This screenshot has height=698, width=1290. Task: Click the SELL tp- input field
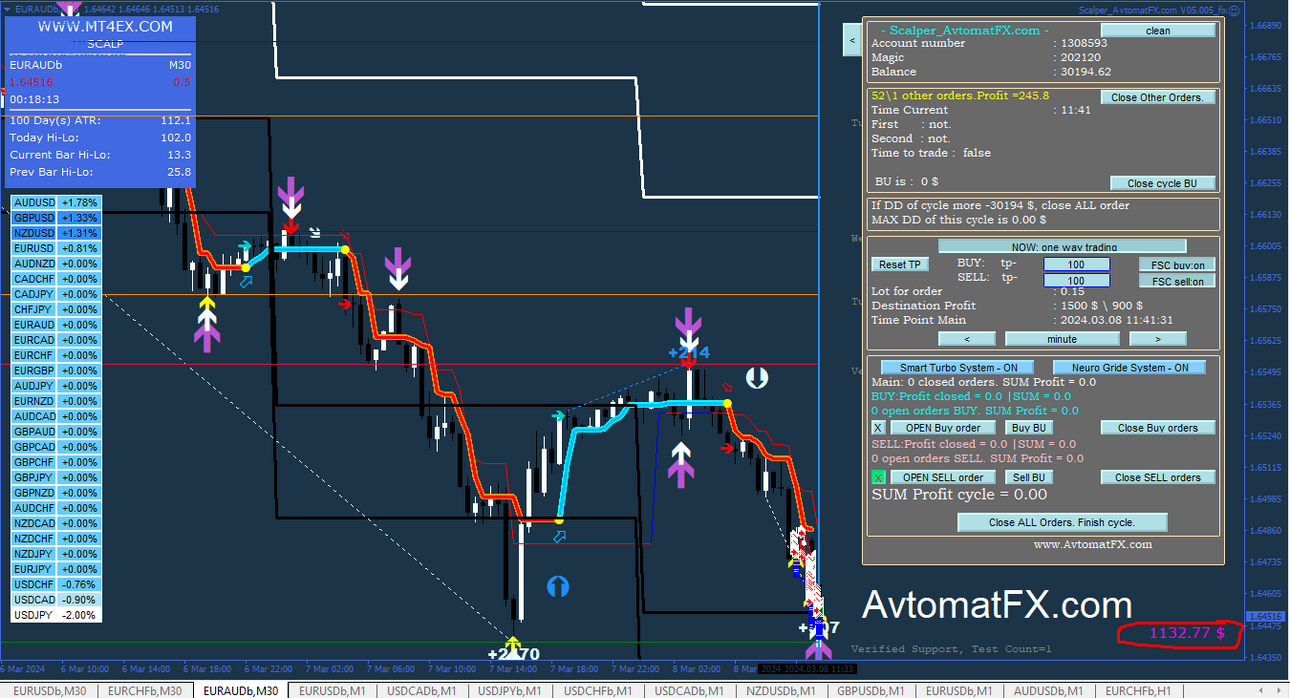coord(1076,281)
